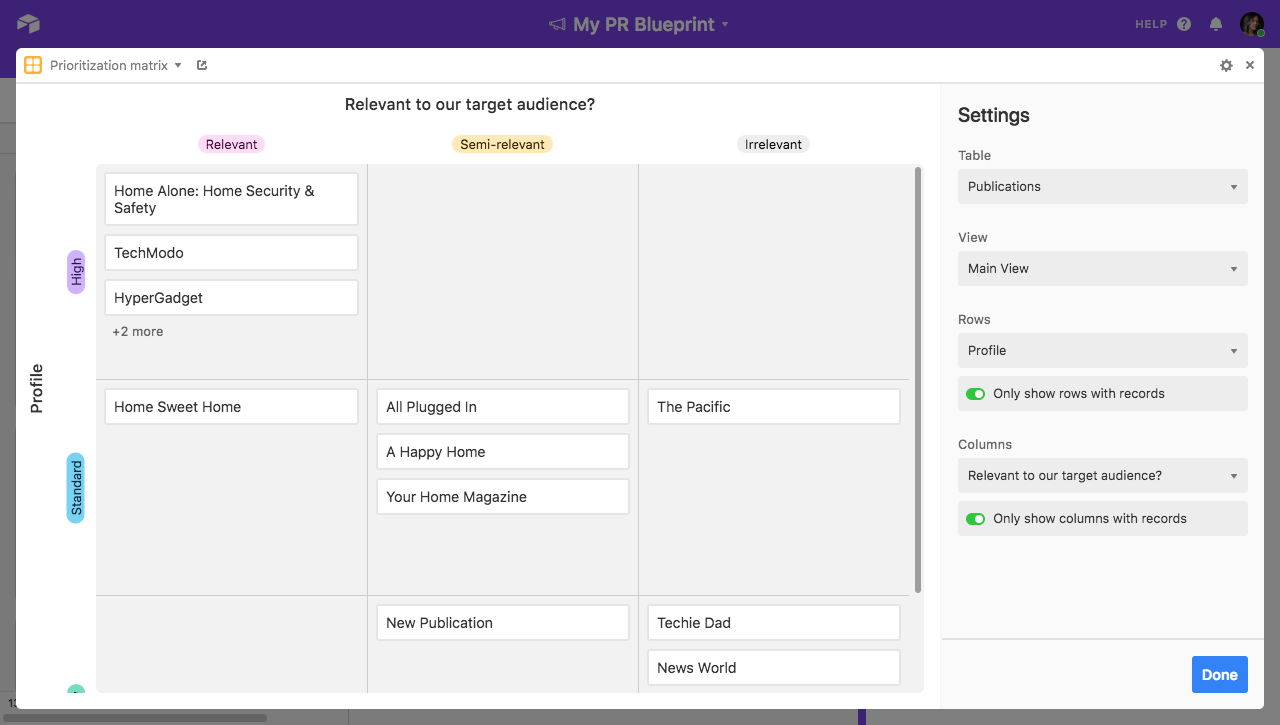
Task: Click the Done button
Action: point(1220,675)
